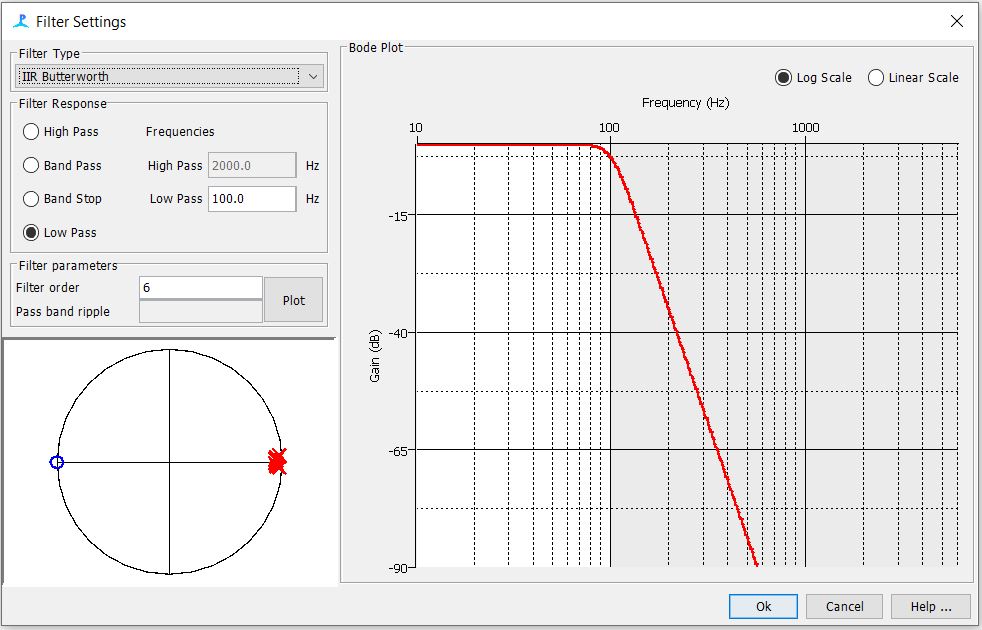
Task: Choose the Band Pass radio option
Action: (x=32, y=166)
